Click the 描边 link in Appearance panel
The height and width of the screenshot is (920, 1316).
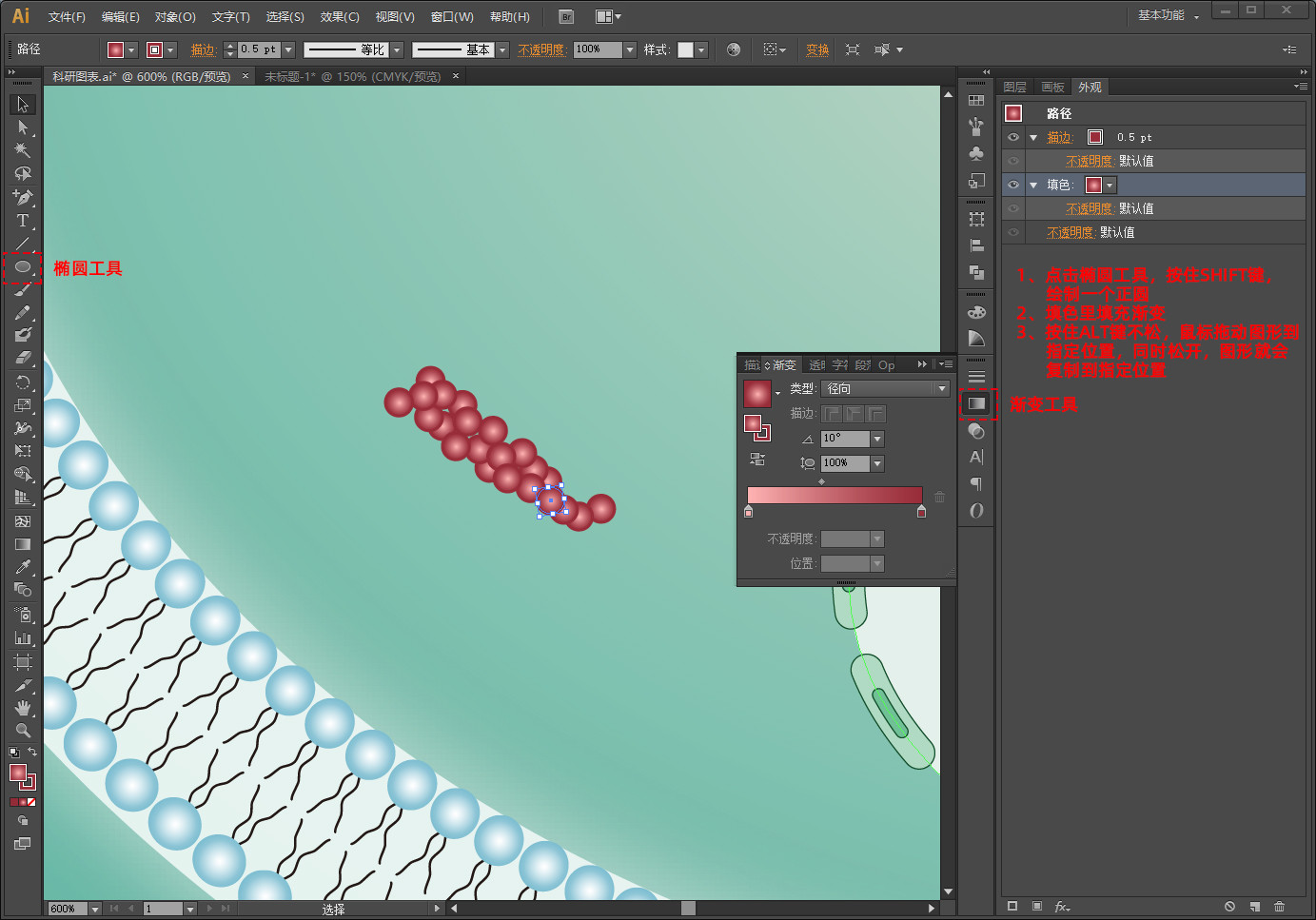[1060, 137]
